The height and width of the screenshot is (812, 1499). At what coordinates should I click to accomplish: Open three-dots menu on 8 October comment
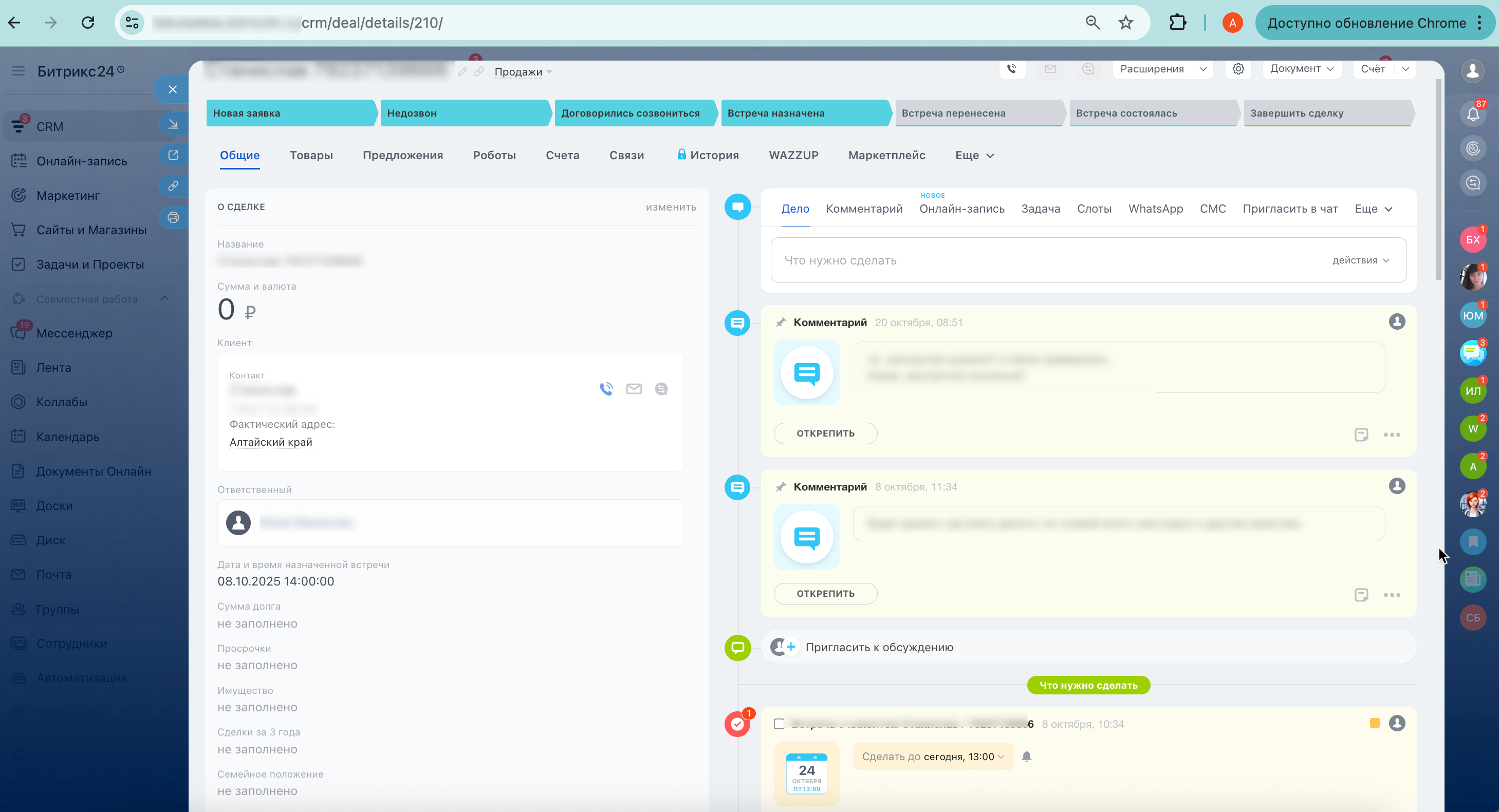[x=1392, y=594]
